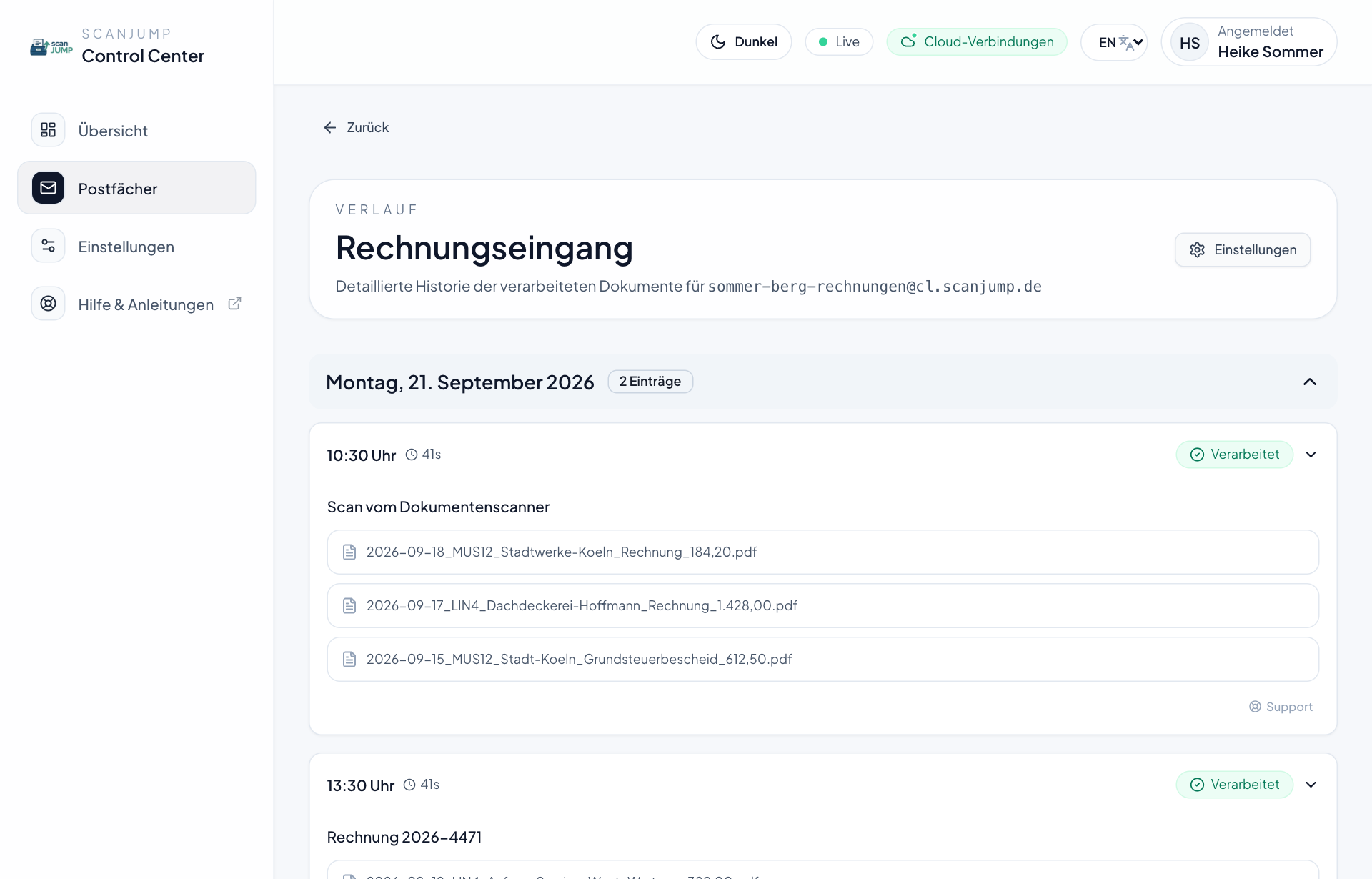The height and width of the screenshot is (879, 1372).
Task: Click the external link icon beside Hilfe & Anleitungen
Action: pyautogui.click(x=234, y=304)
